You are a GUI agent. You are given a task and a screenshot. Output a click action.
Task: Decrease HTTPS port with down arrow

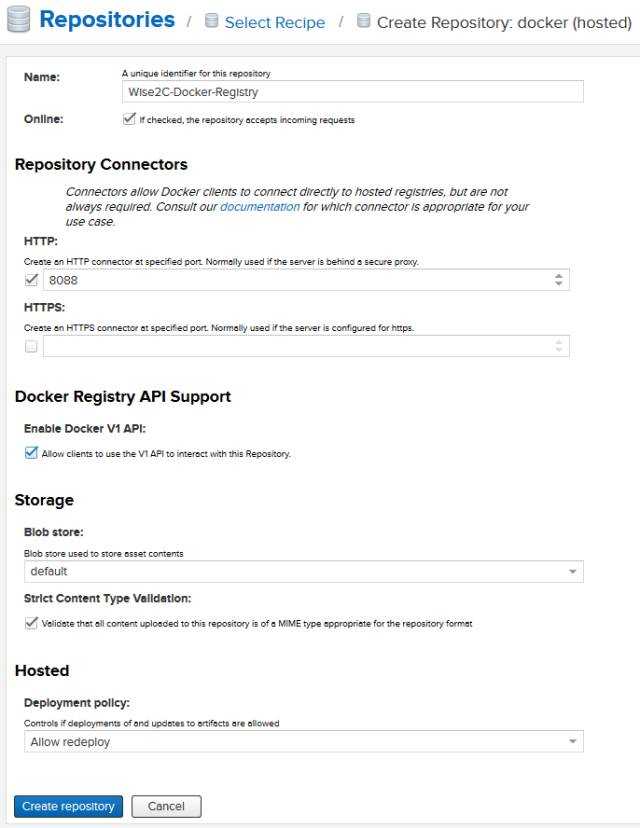pyautogui.click(x=559, y=351)
